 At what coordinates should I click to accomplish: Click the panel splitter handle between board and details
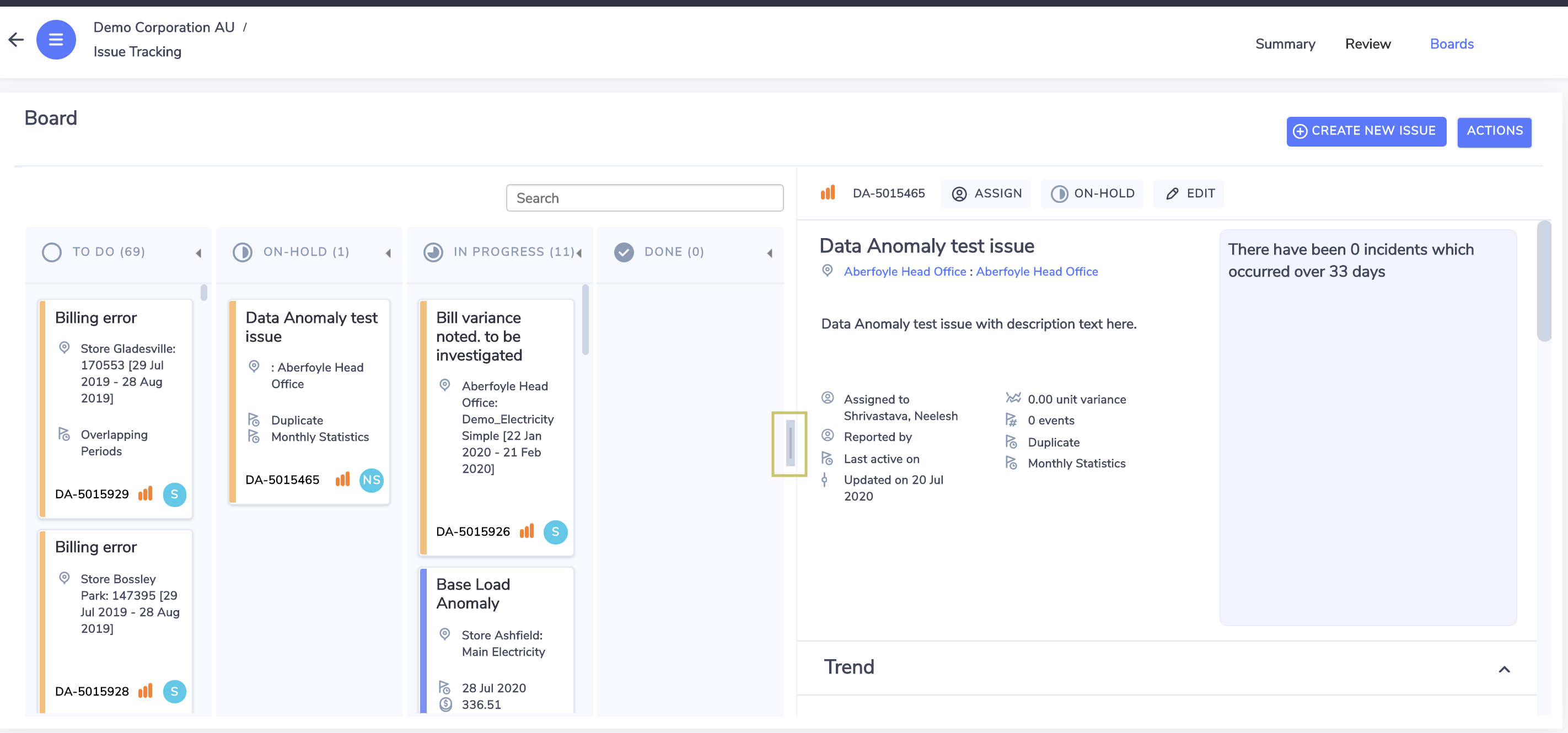click(790, 443)
